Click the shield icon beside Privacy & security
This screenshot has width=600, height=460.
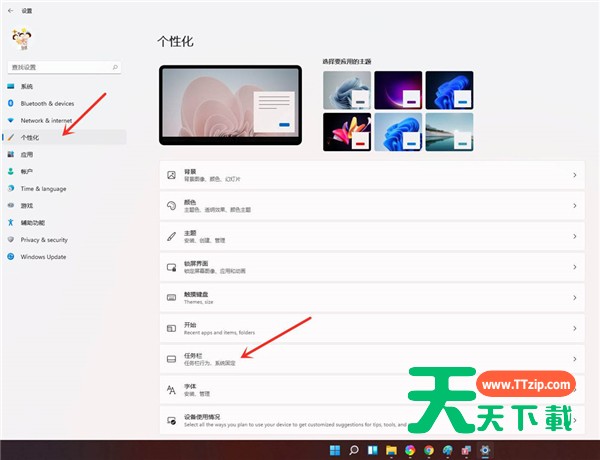[11, 240]
